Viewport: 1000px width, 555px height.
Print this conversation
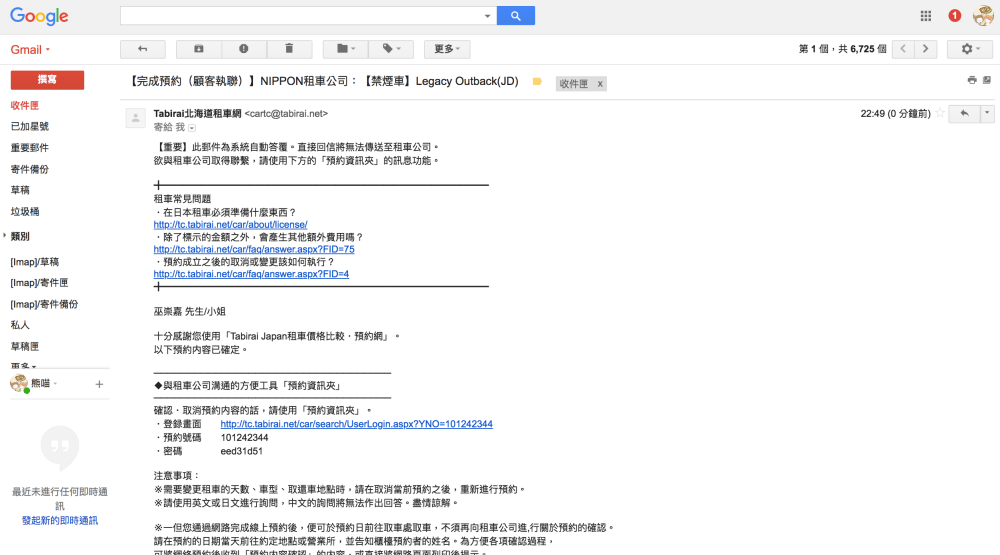972,80
